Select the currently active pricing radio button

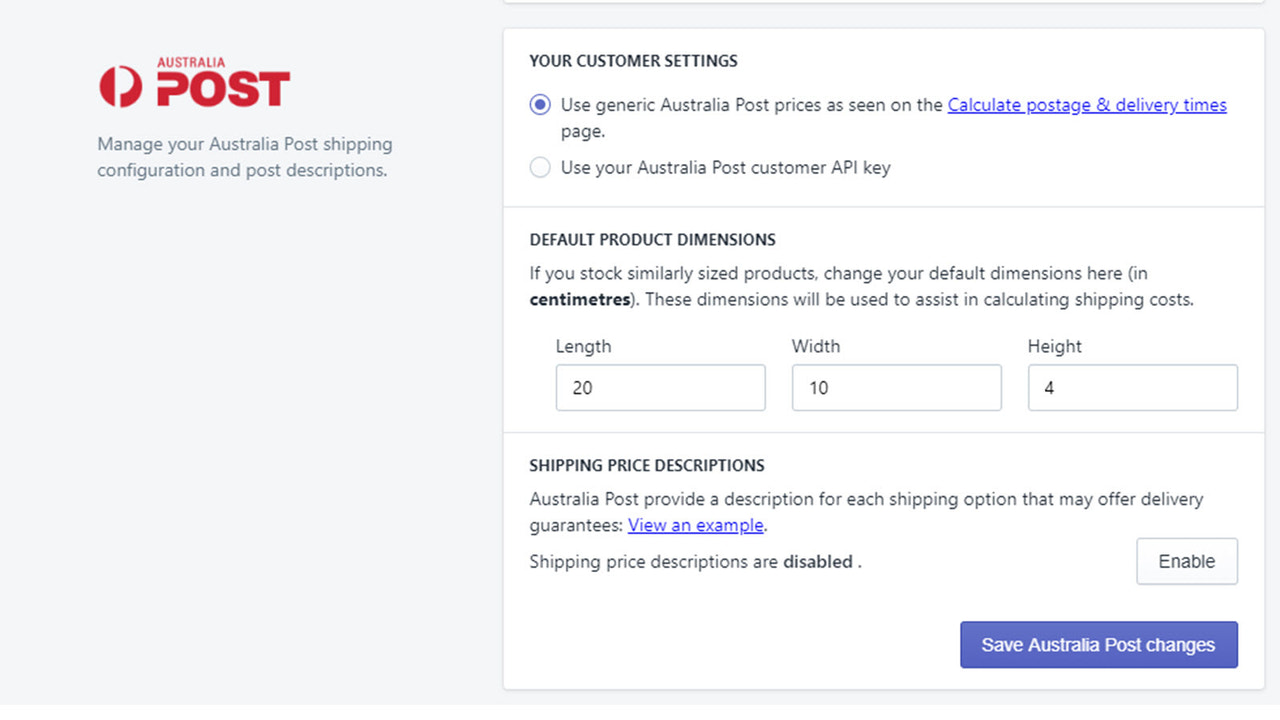540,104
